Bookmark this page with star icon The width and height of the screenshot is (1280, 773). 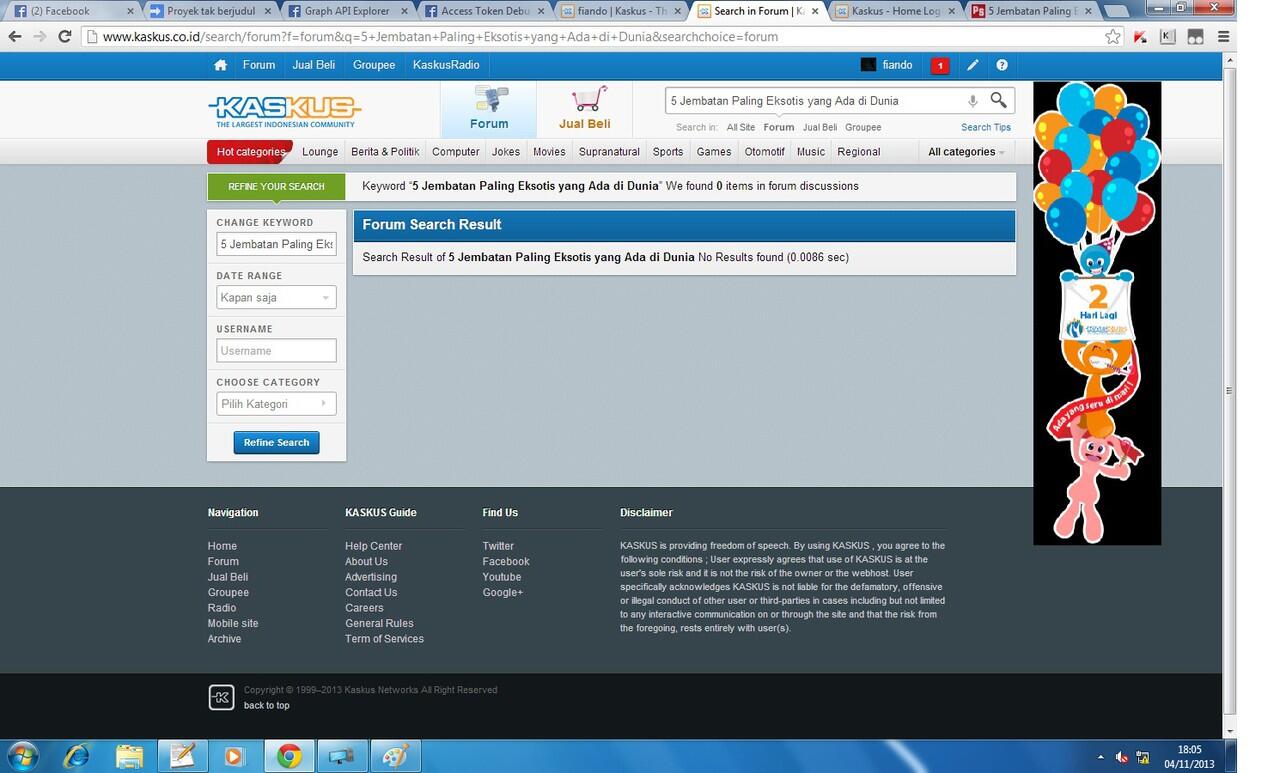coord(1113,36)
